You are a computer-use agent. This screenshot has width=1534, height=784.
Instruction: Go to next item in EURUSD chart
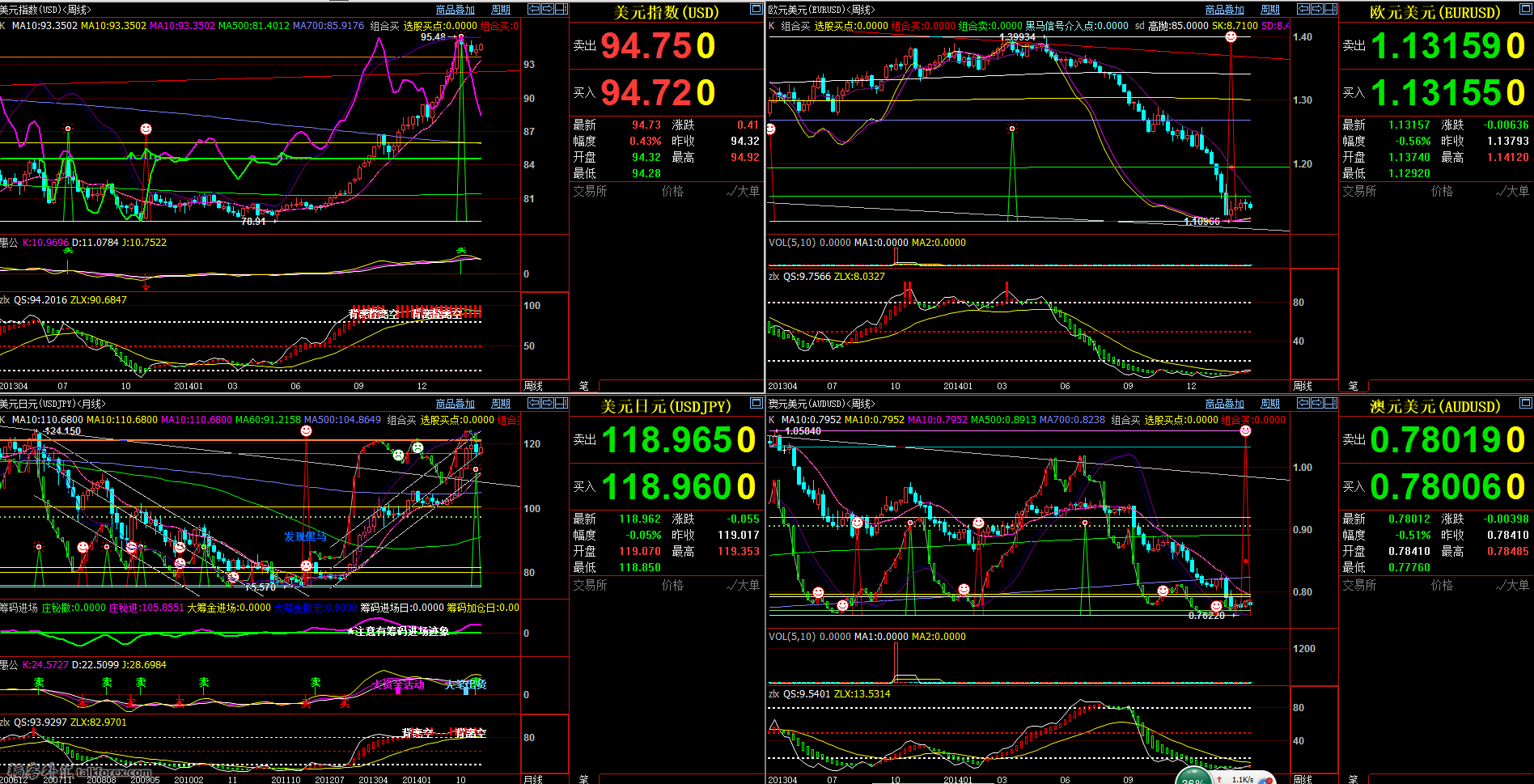pos(1317,9)
